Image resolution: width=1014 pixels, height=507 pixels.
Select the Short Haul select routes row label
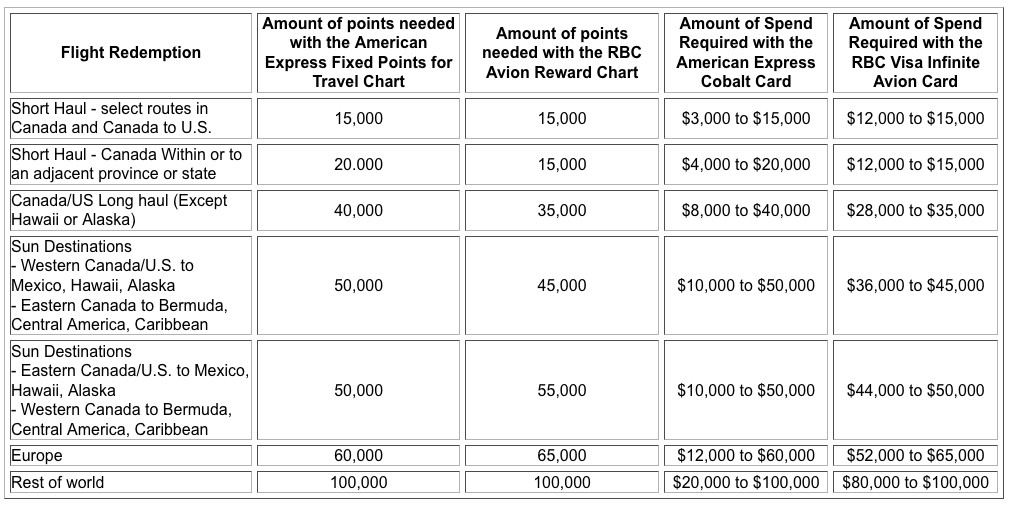tap(131, 118)
